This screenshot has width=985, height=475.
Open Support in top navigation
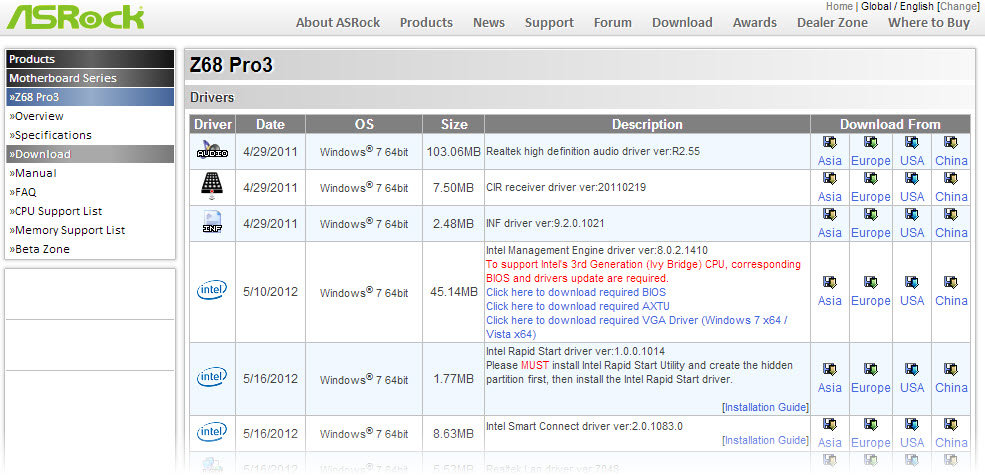click(550, 23)
